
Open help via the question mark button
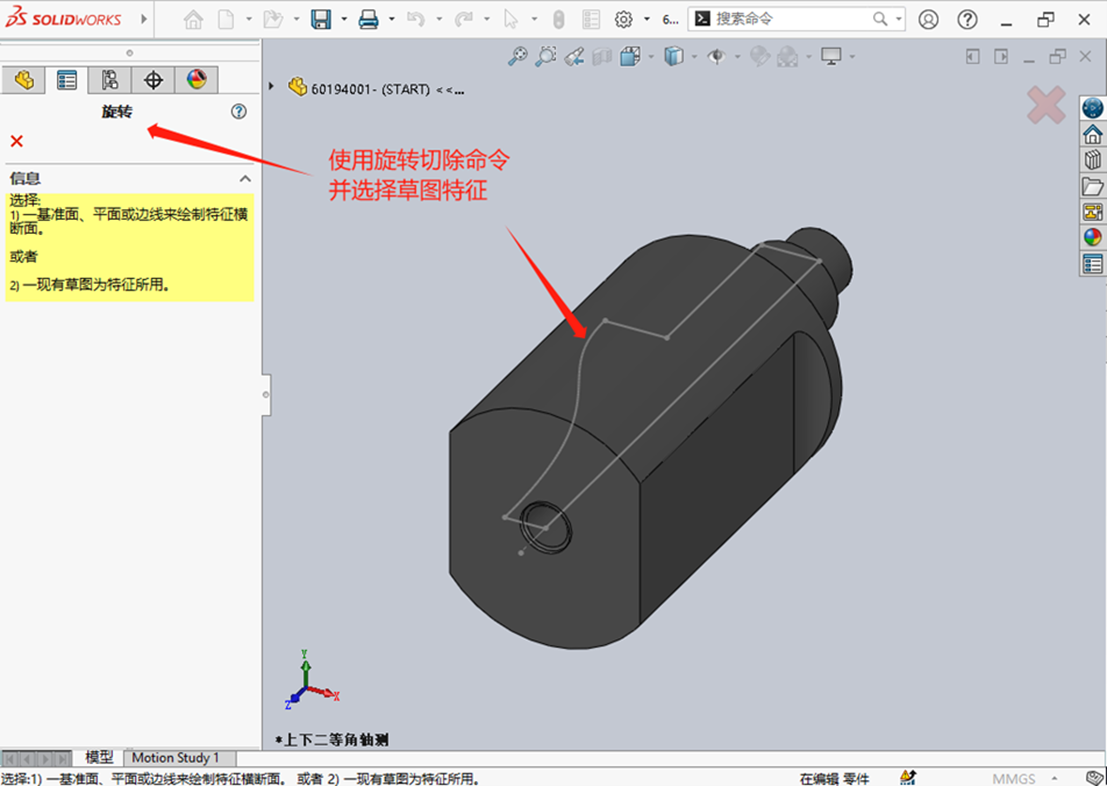pyautogui.click(x=238, y=111)
